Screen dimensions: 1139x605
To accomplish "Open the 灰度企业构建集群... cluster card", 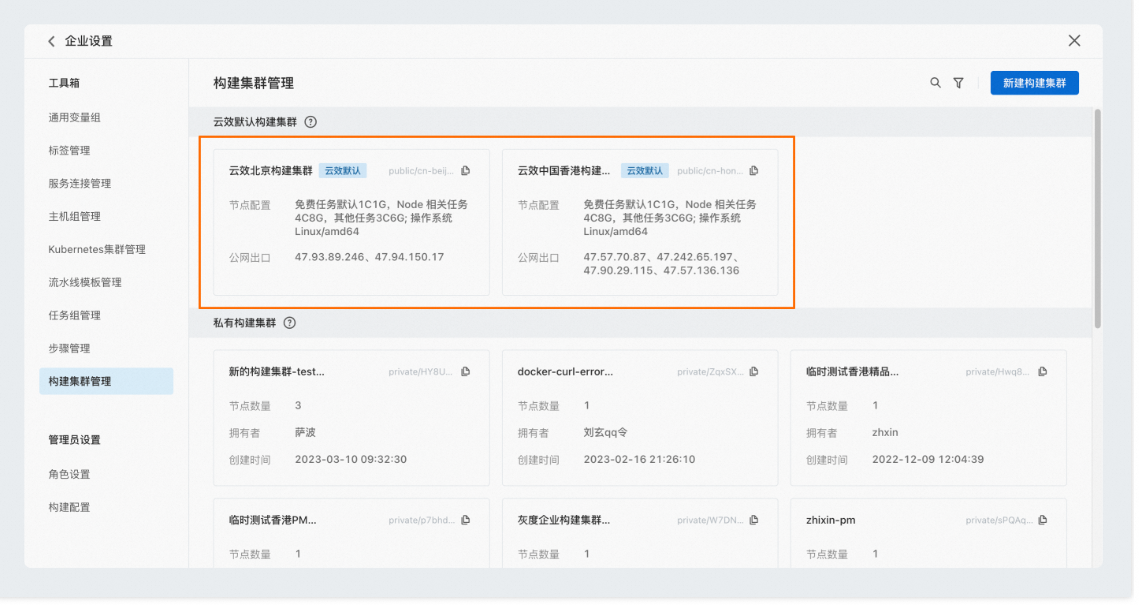I will coord(642,535).
